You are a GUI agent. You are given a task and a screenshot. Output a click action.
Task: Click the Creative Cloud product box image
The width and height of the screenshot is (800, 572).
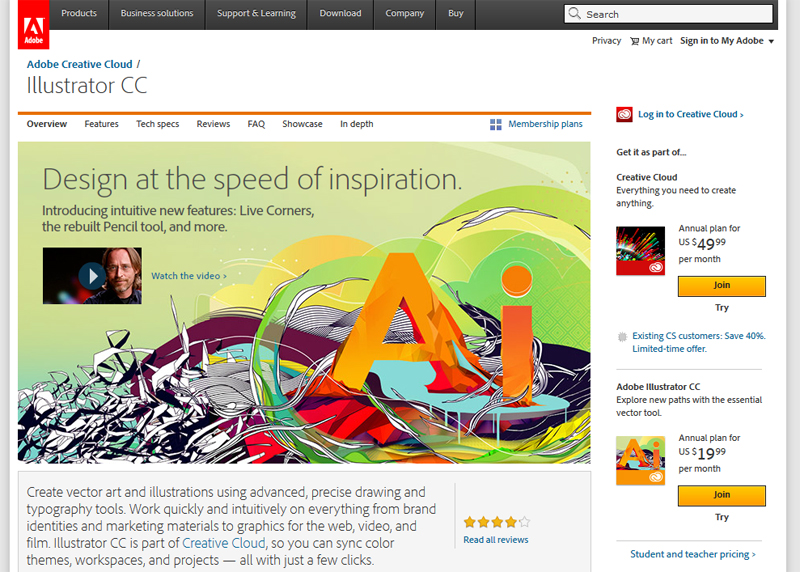pyautogui.click(x=640, y=251)
